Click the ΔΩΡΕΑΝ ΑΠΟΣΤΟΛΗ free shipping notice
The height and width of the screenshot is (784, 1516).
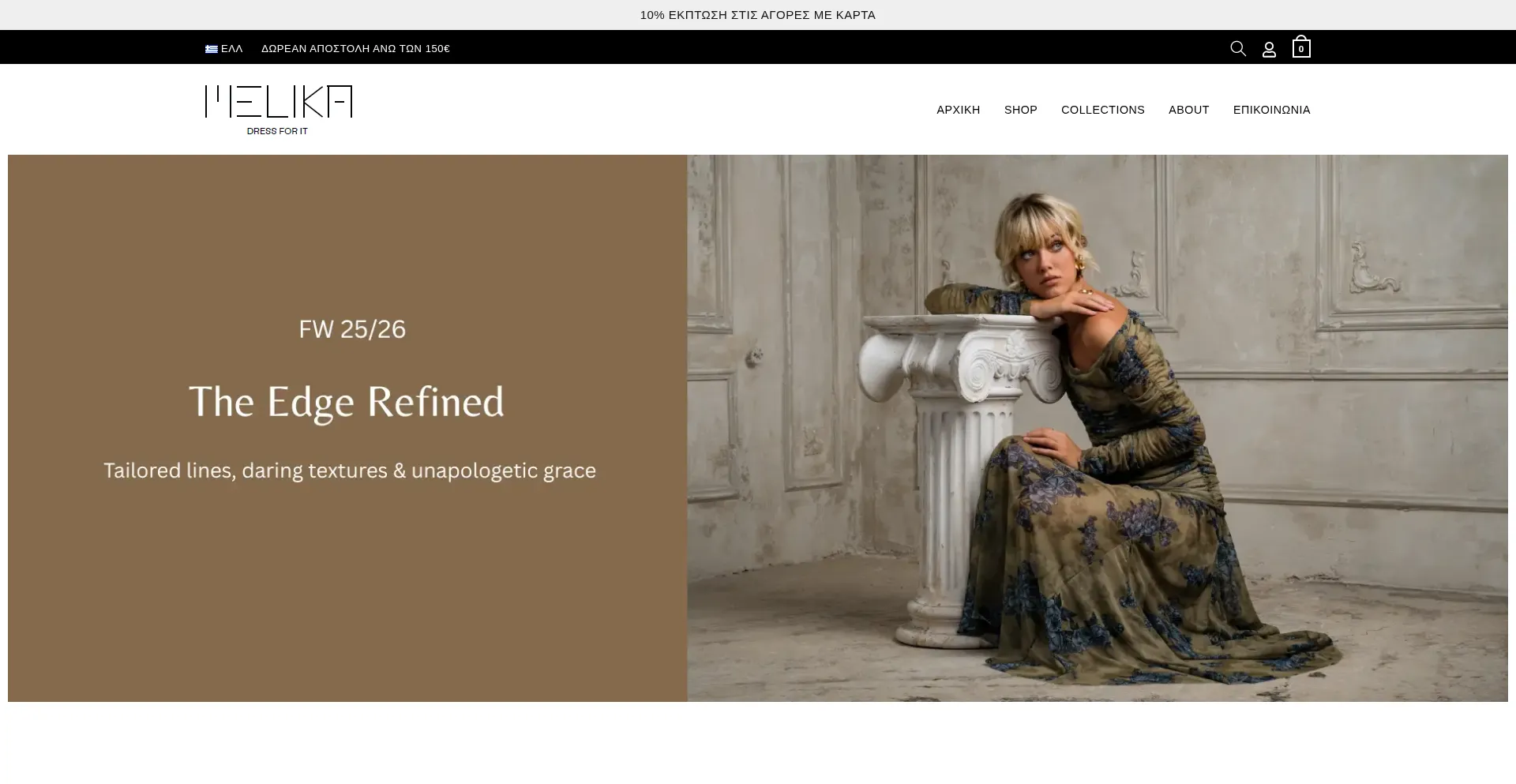point(355,49)
